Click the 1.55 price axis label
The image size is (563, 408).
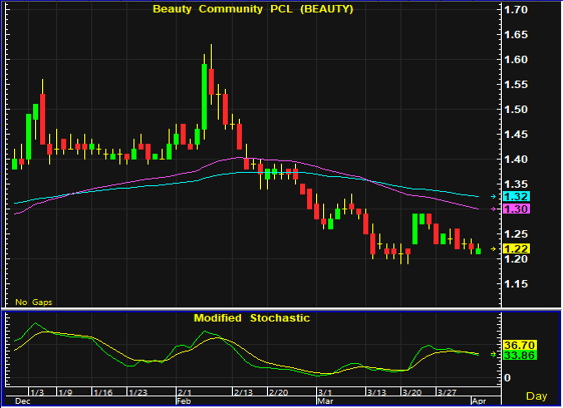516,85
